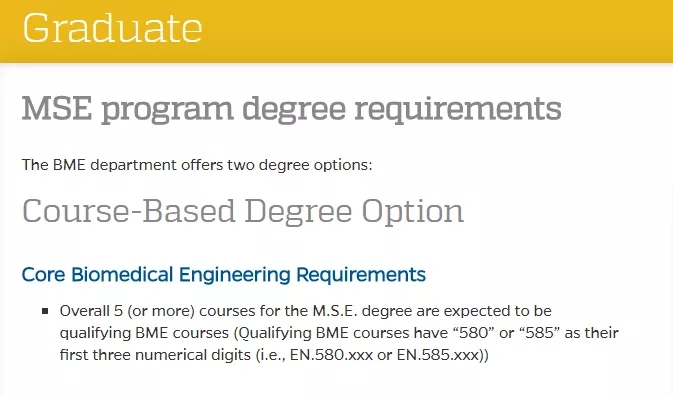Click the square bullet marker before "Overall"
The width and height of the screenshot is (673, 395).
click(45, 311)
